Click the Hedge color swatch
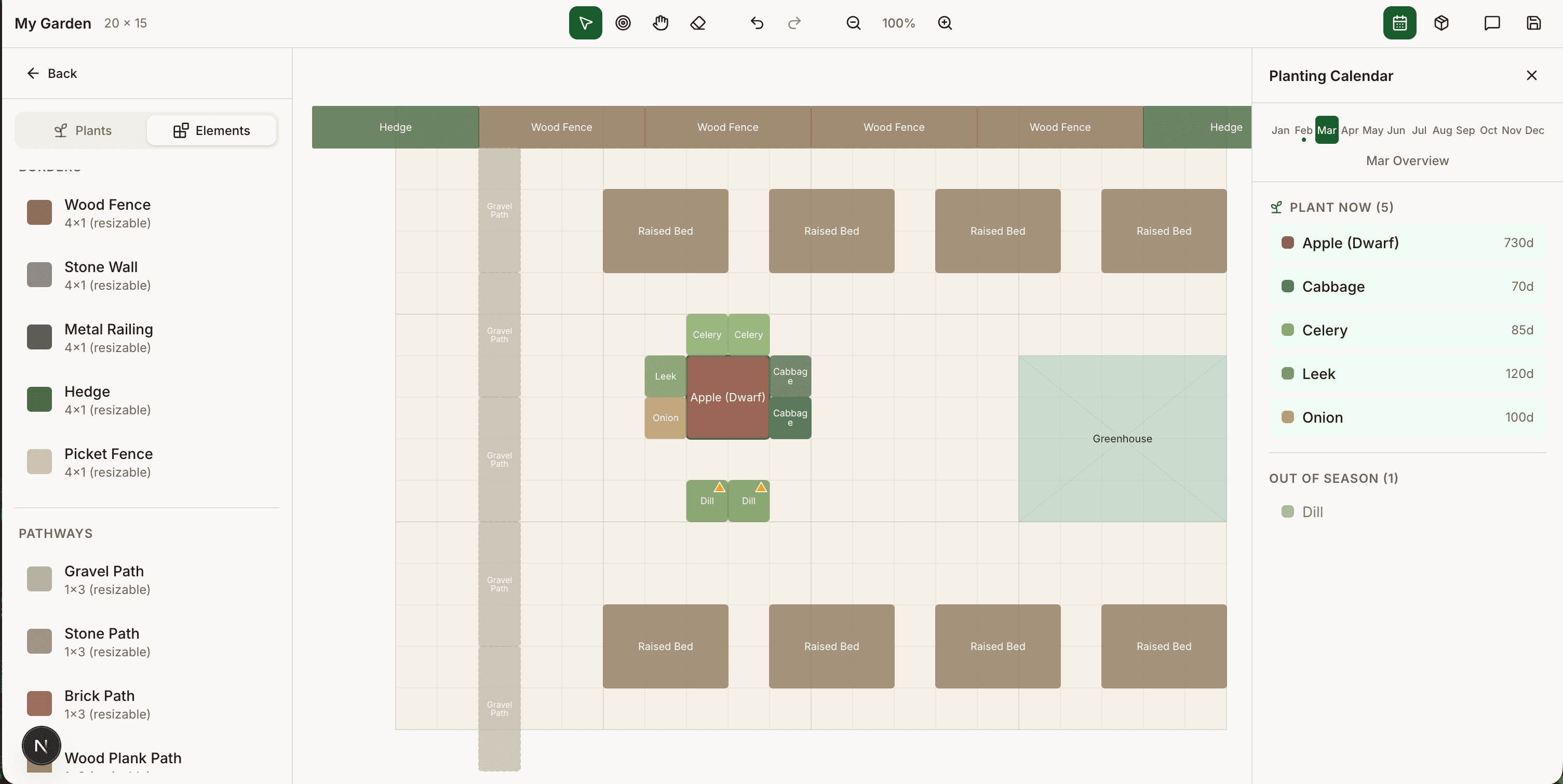1563x784 pixels. [39, 399]
